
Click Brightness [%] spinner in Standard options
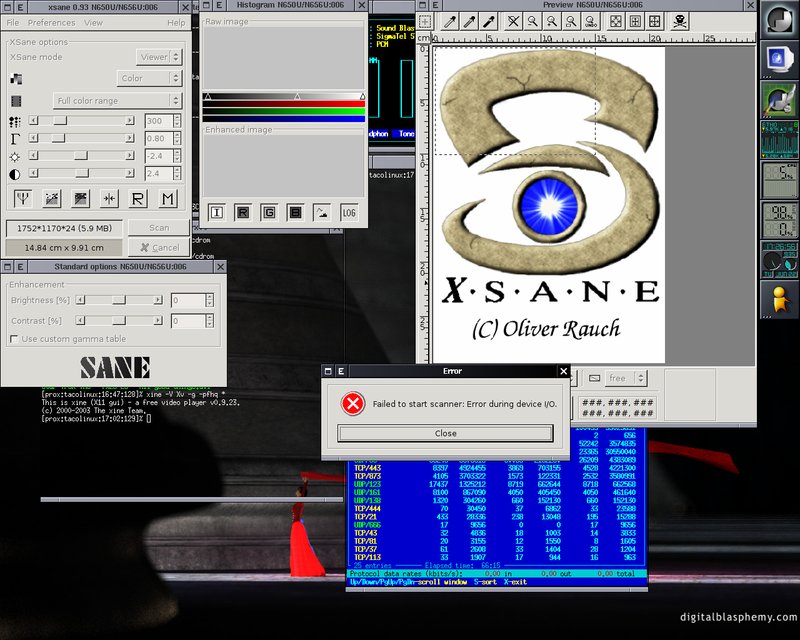pyautogui.click(x=210, y=300)
